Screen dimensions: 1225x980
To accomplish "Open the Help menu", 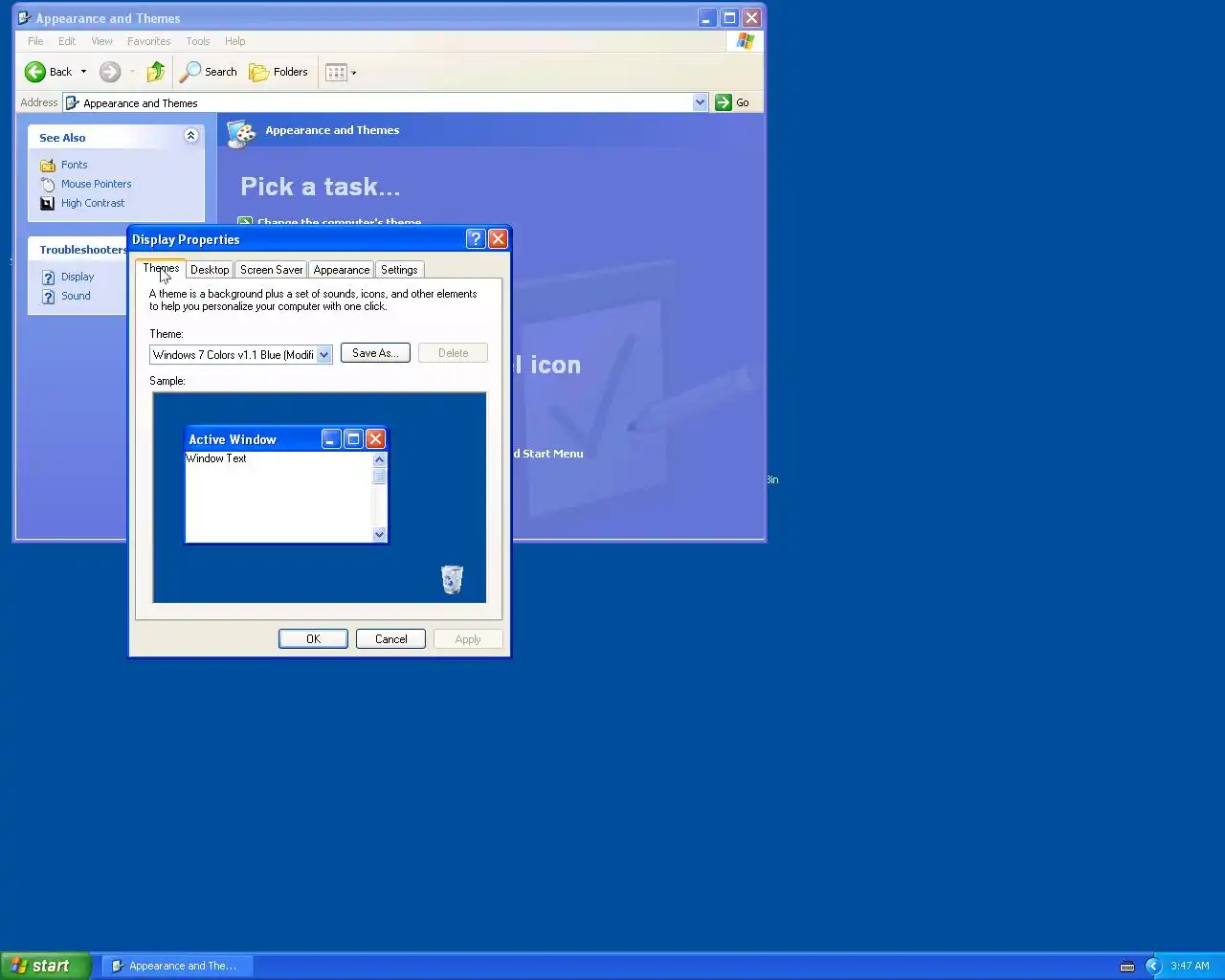I will (x=234, y=41).
